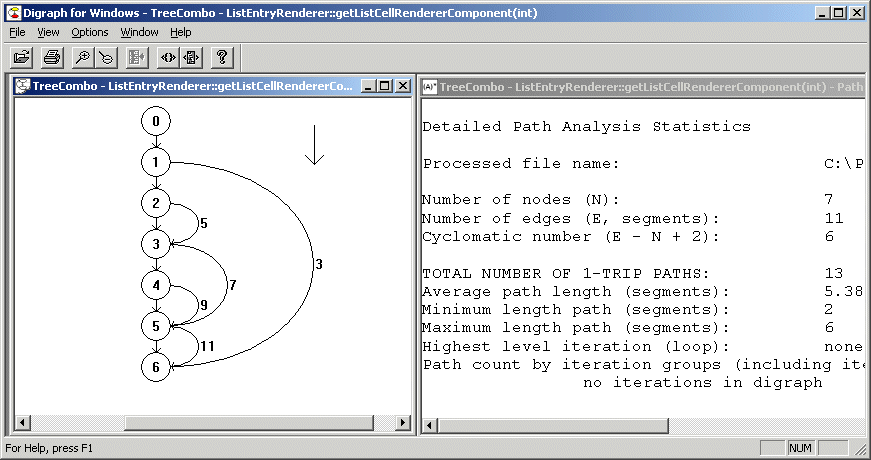This screenshot has width=871, height=460.
Task: Open the Options menu
Action: pos(90,32)
